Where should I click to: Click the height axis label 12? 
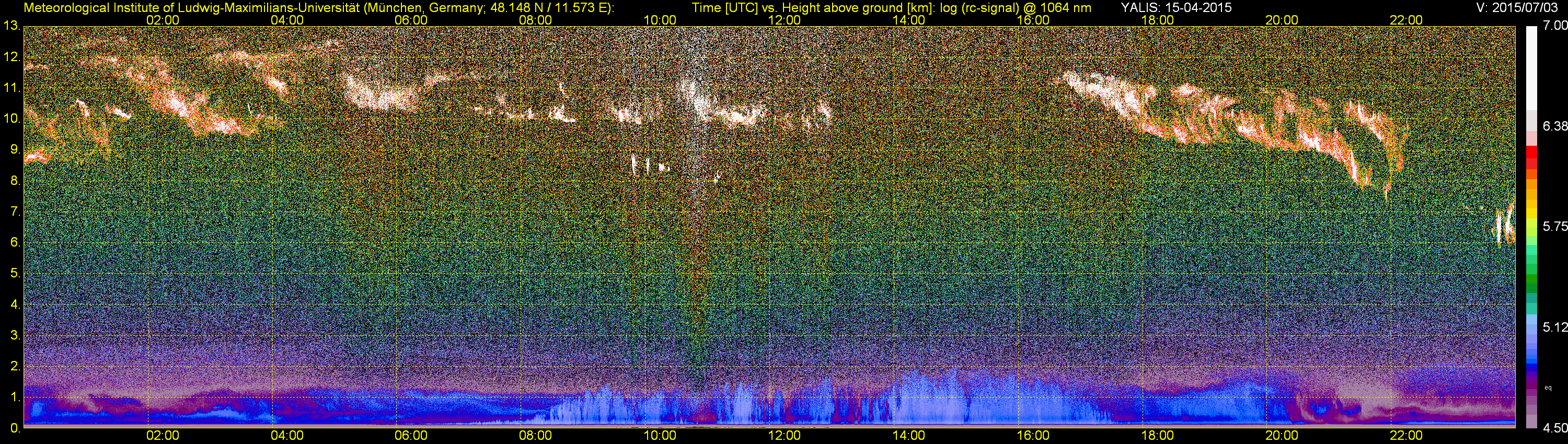(x=11, y=57)
